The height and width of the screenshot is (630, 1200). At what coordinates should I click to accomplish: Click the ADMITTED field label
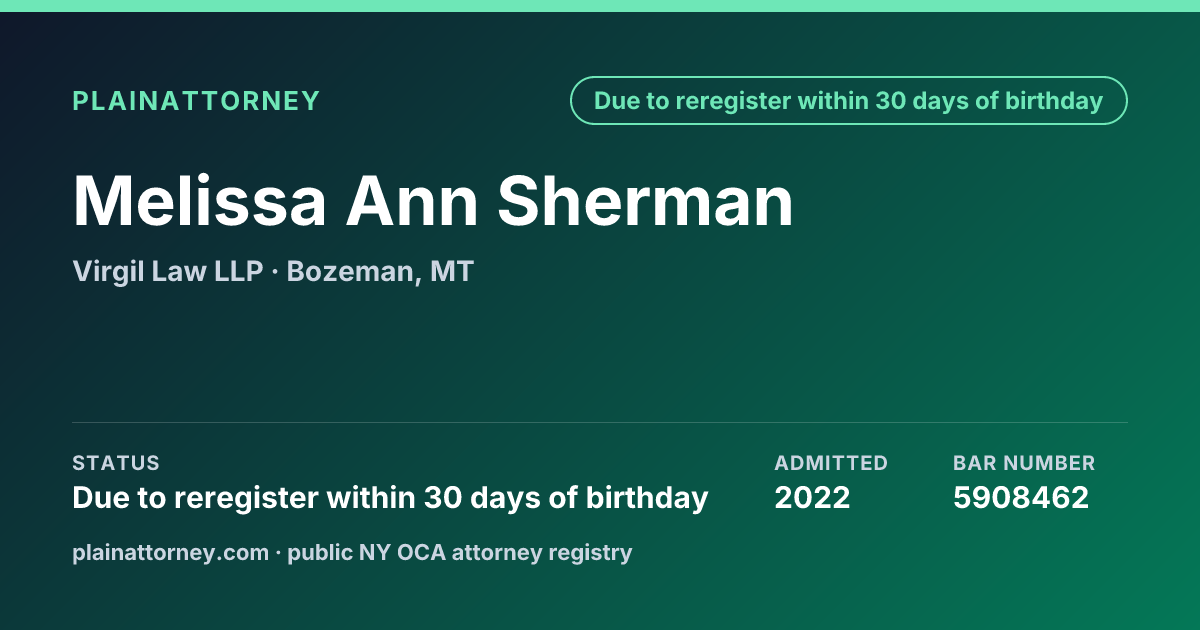[x=831, y=463]
